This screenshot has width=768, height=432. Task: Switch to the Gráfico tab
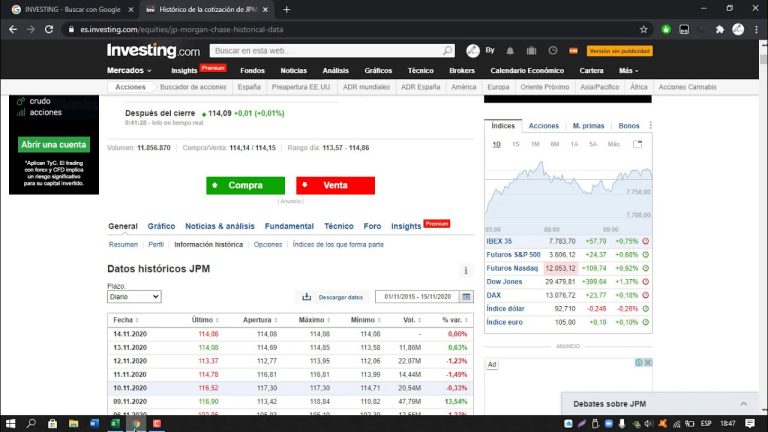161,226
